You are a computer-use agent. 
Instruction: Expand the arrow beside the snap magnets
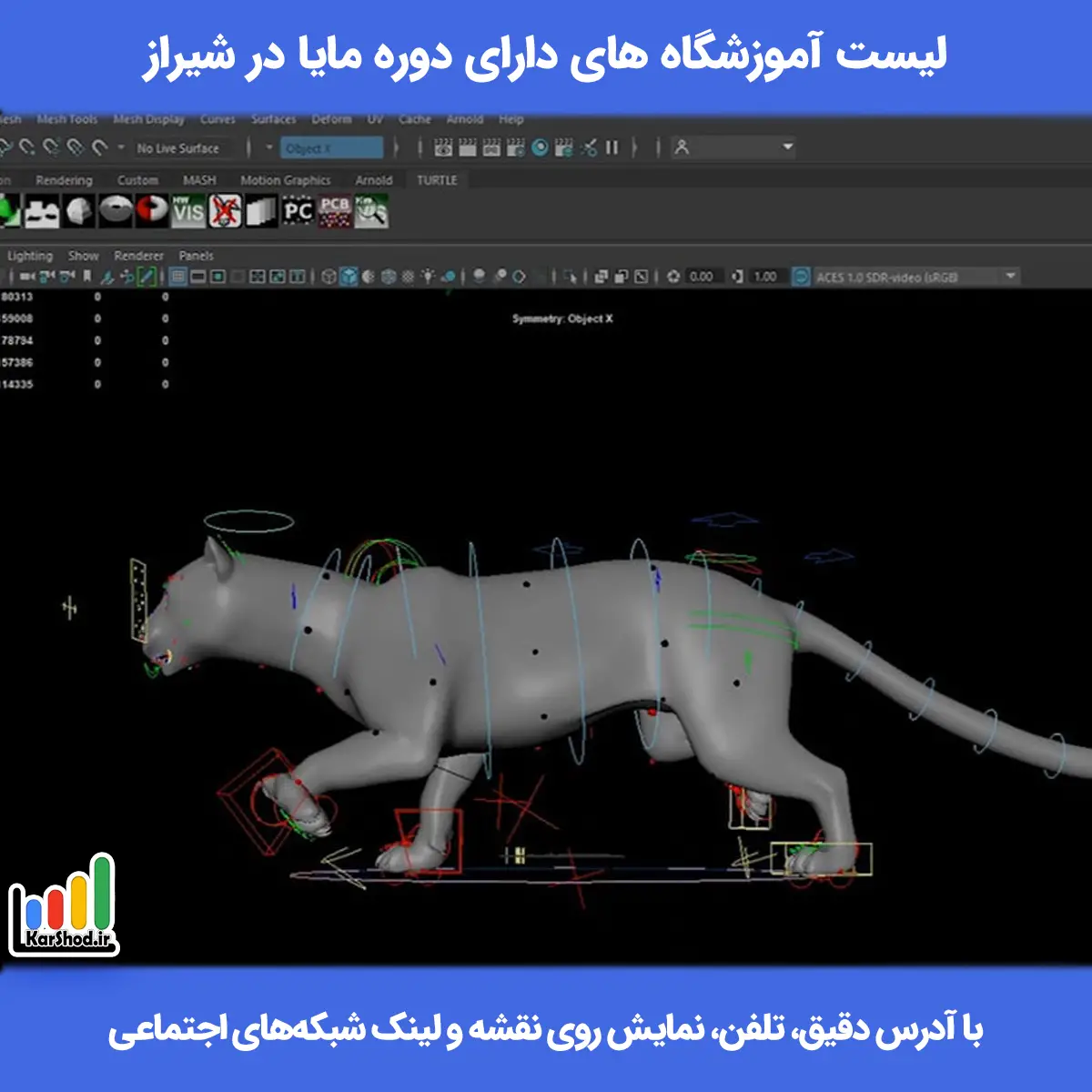(x=121, y=147)
